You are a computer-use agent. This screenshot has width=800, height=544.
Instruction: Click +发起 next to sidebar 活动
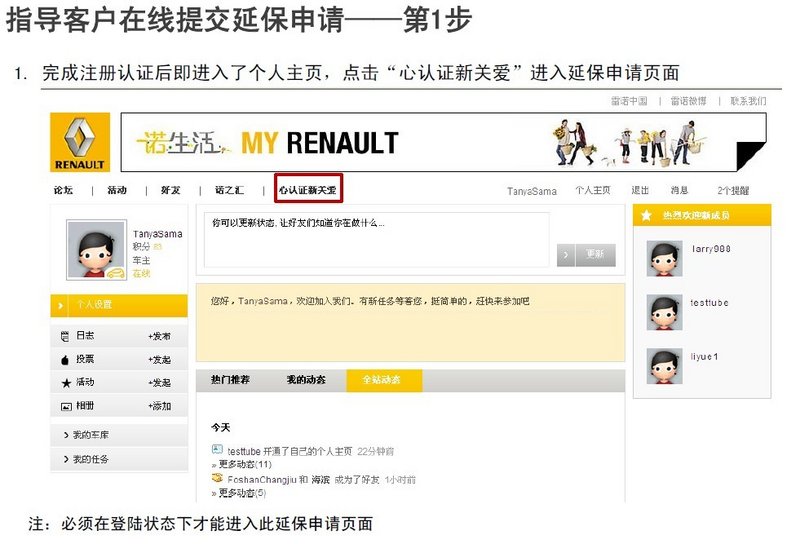[x=159, y=383]
